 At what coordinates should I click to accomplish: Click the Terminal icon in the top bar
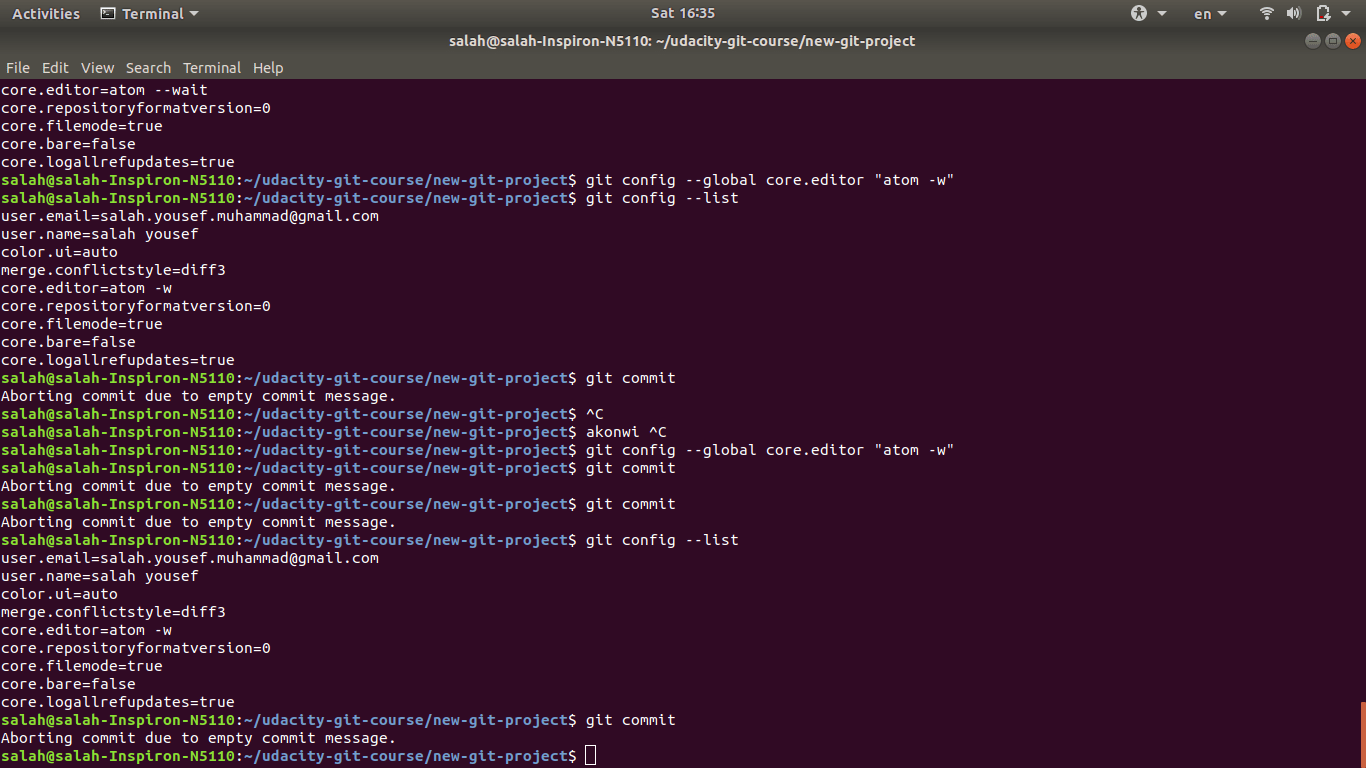tap(109, 13)
